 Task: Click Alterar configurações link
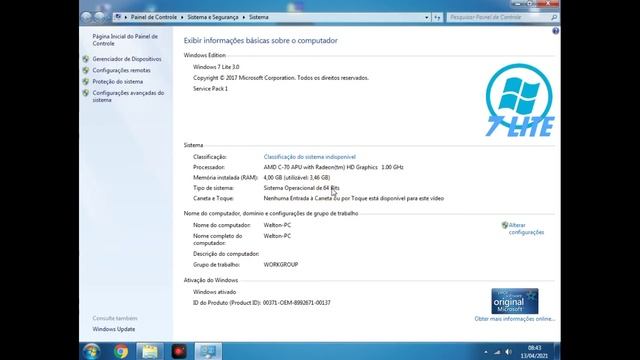526,229
